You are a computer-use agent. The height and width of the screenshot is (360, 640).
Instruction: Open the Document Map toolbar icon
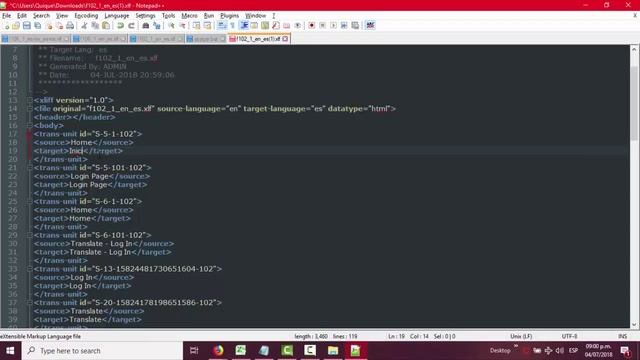(265, 25)
